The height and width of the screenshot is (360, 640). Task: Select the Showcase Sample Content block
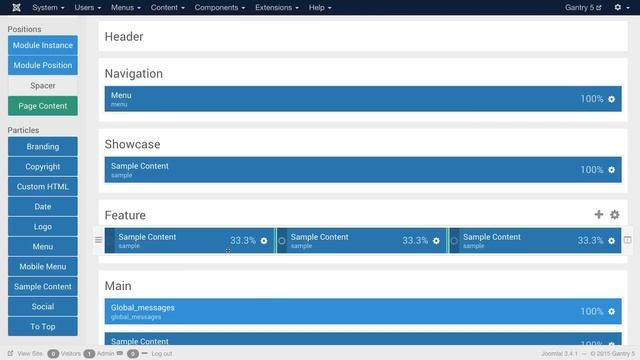coord(363,169)
